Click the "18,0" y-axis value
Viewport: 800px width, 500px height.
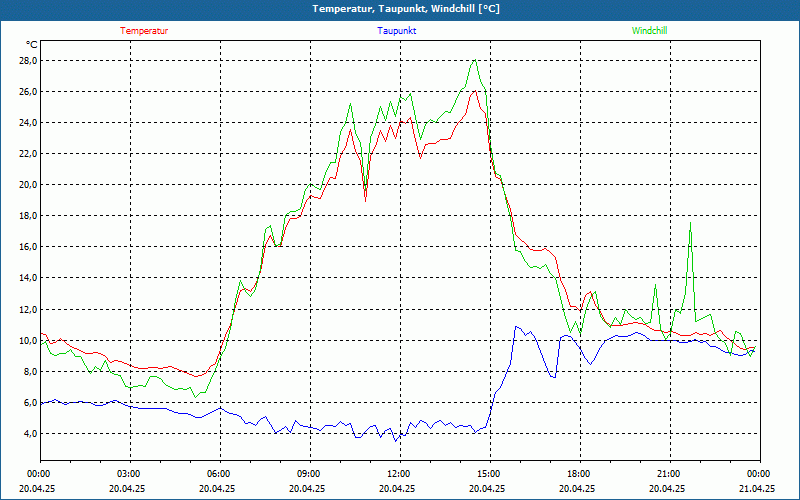click(29, 216)
